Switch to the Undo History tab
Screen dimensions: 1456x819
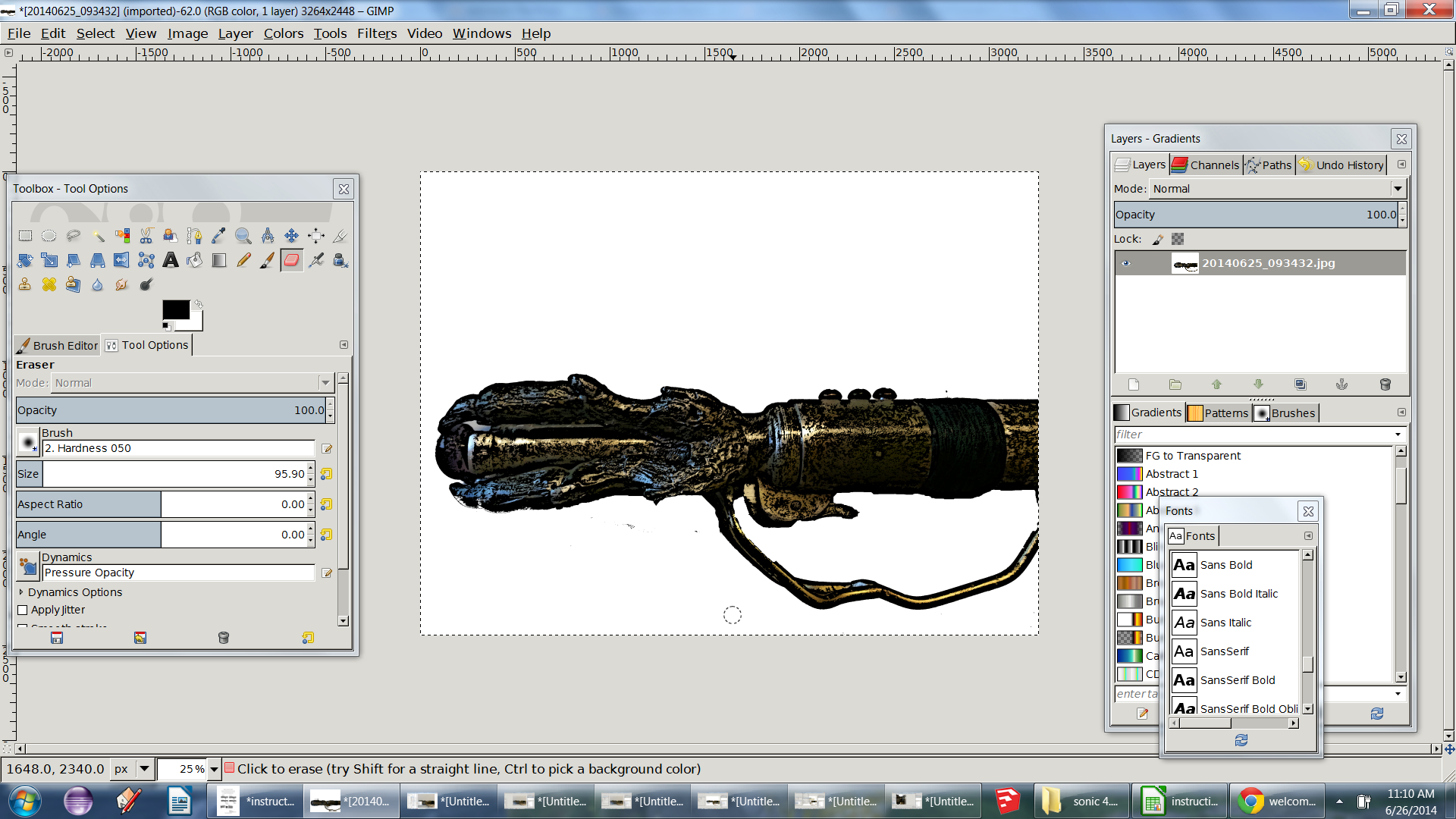(1341, 165)
